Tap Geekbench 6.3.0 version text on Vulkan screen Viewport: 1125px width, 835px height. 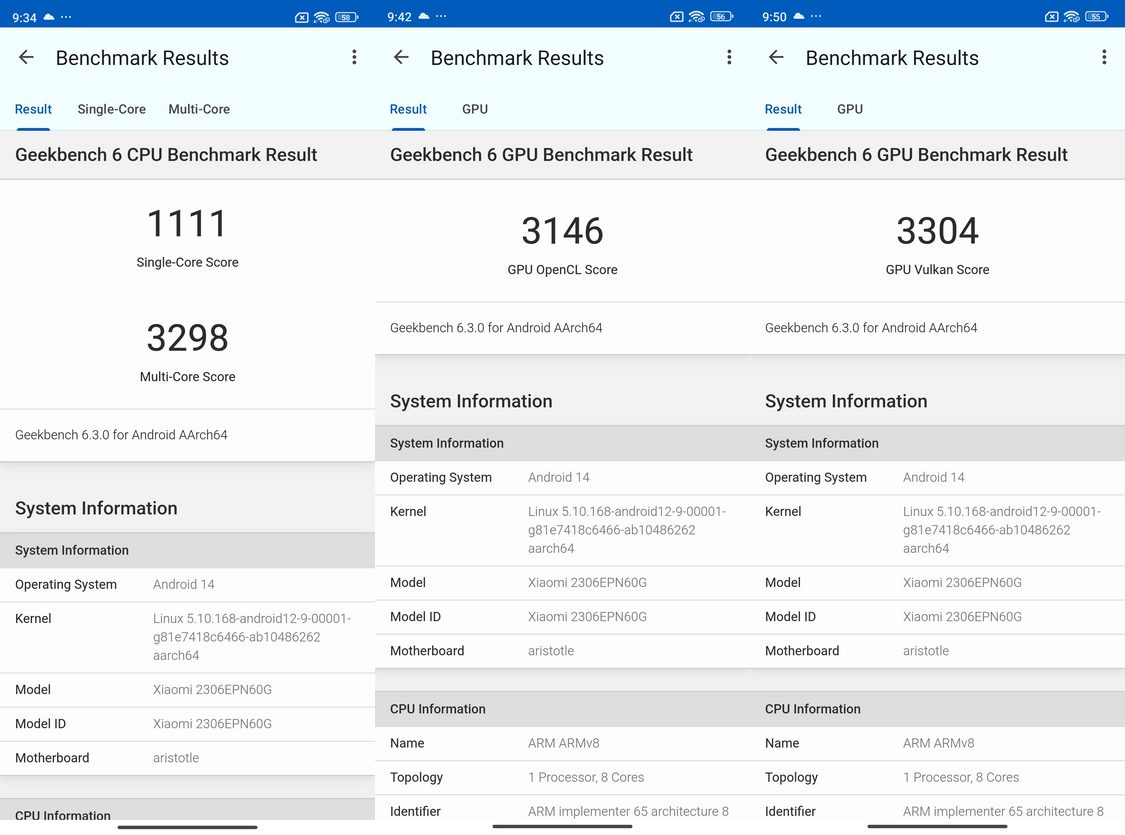(871, 328)
